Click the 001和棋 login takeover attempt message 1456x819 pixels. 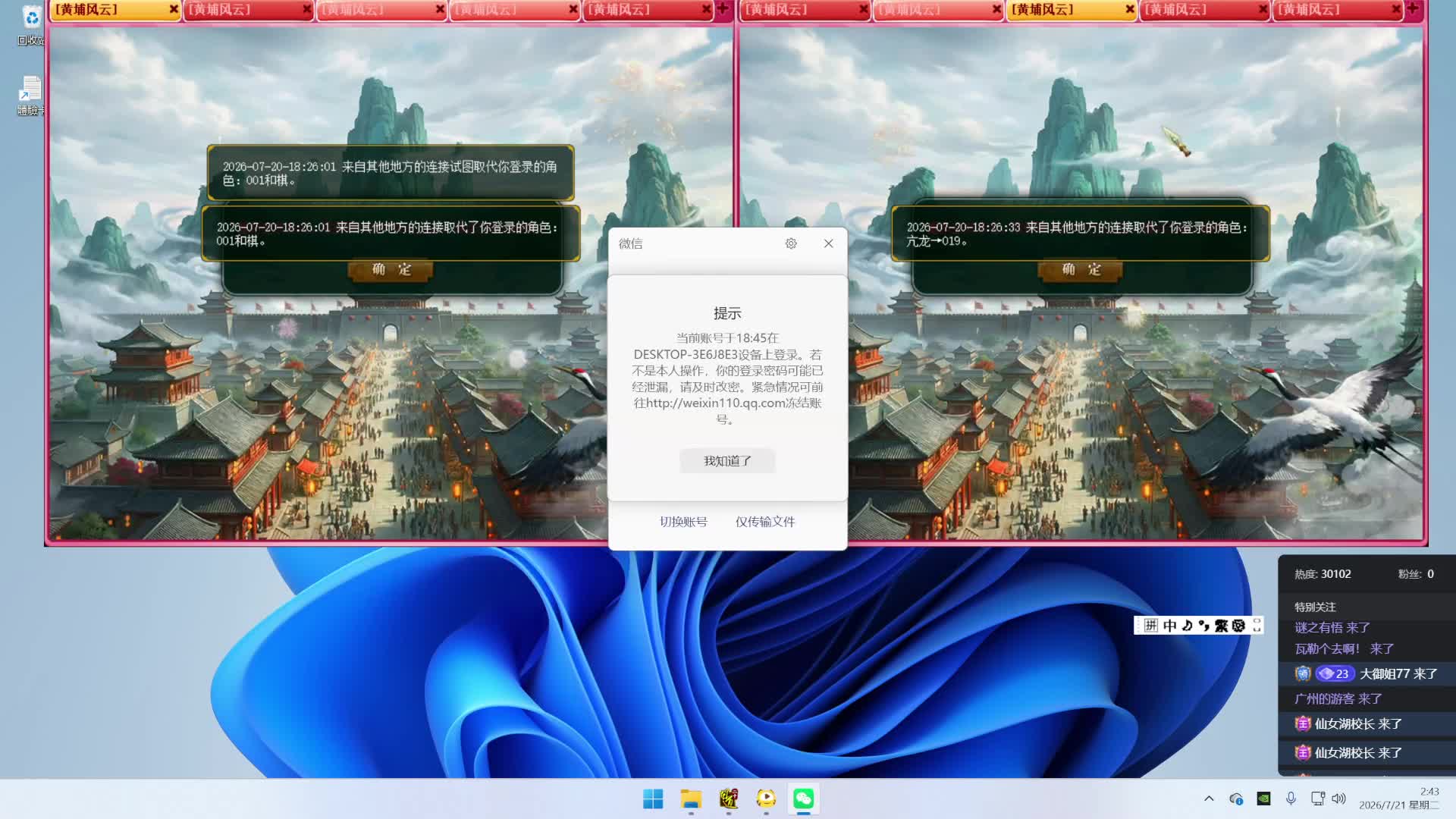pyautogui.click(x=390, y=173)
